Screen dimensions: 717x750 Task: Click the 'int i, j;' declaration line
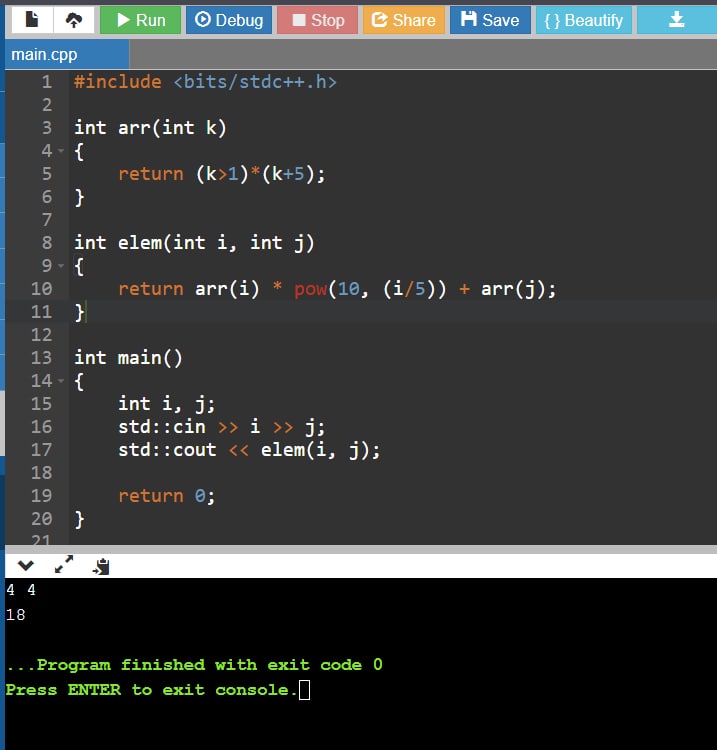(x=167, y=404)
